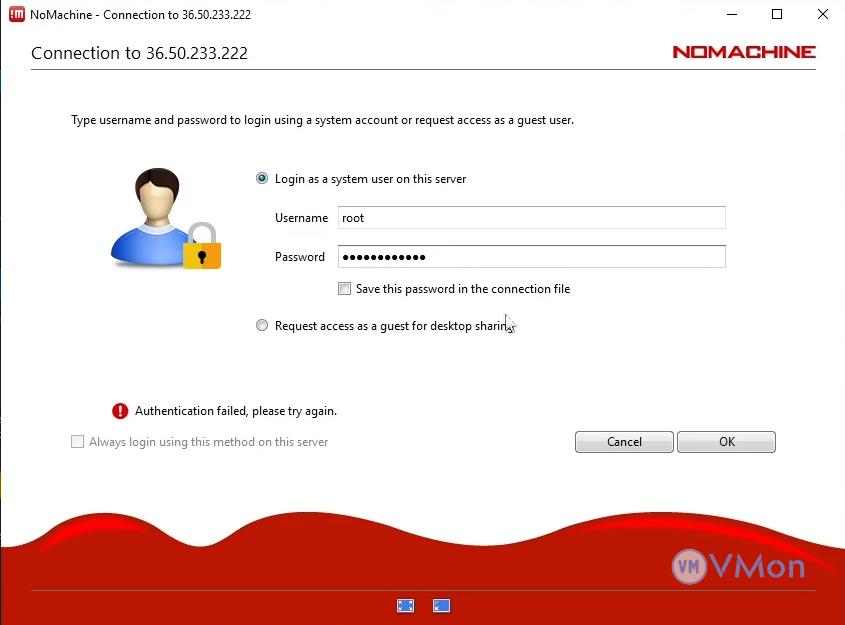Viewport: 845px width, 625px height.
Task: Maximize the NoMachine window
Action: (777, 15)
